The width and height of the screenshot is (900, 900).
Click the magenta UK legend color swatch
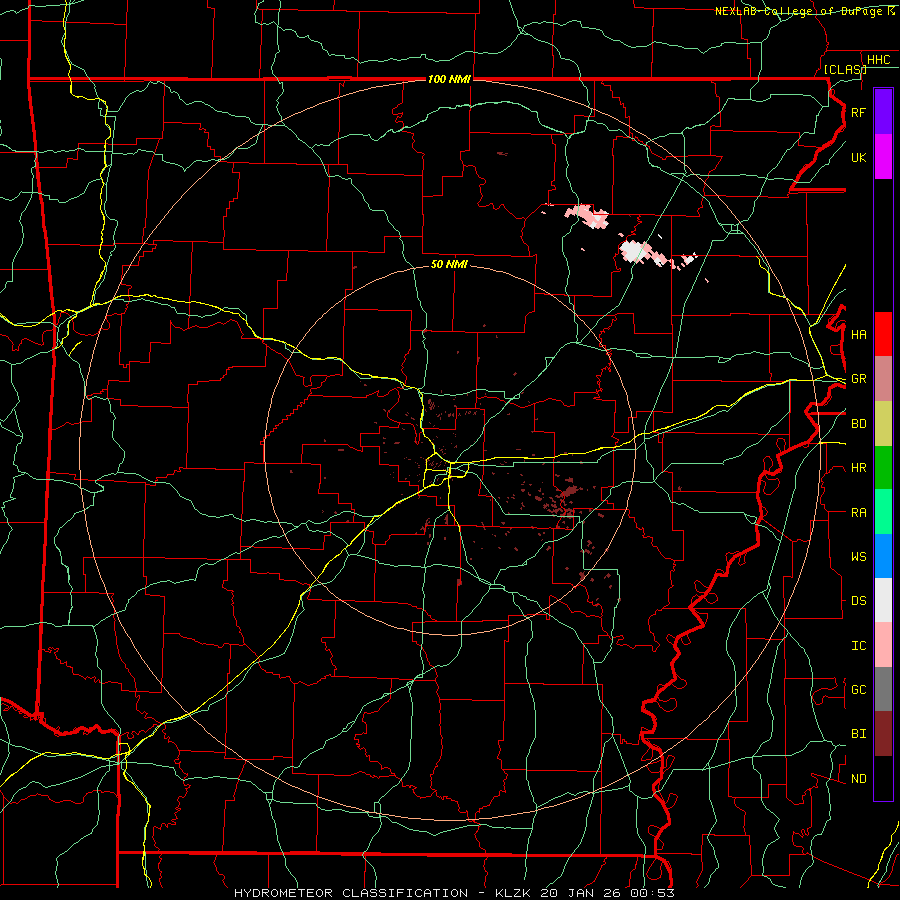pos(883,157)
